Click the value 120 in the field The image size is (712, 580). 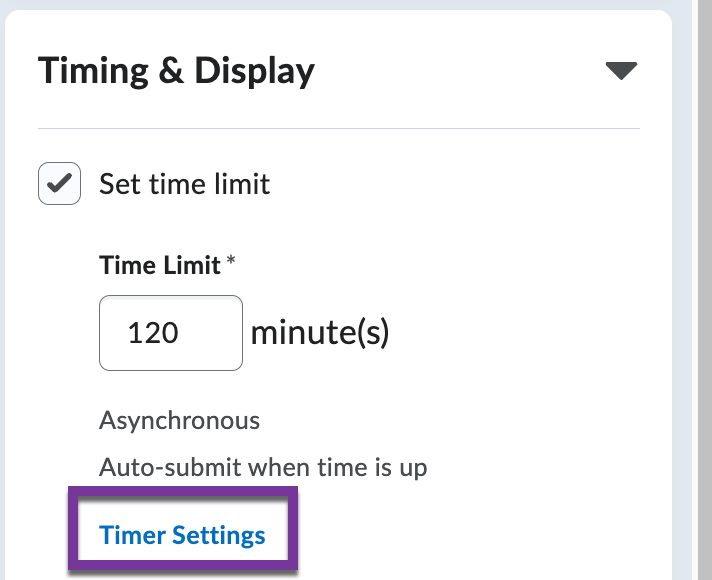[153, 333]
